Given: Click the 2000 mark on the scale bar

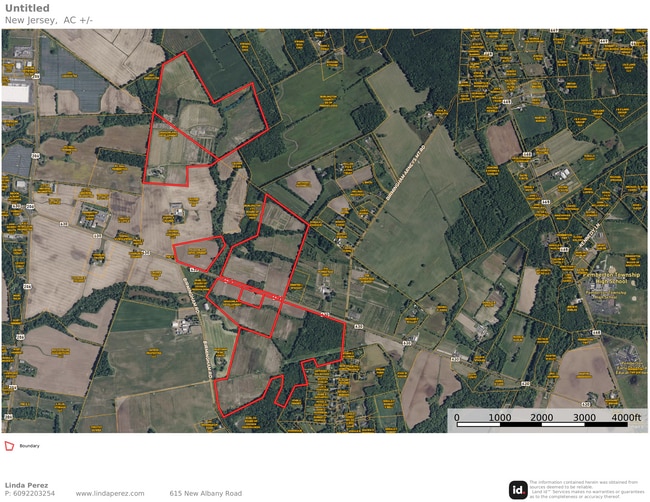Looking at the screenshot, I should click(541, 417).
